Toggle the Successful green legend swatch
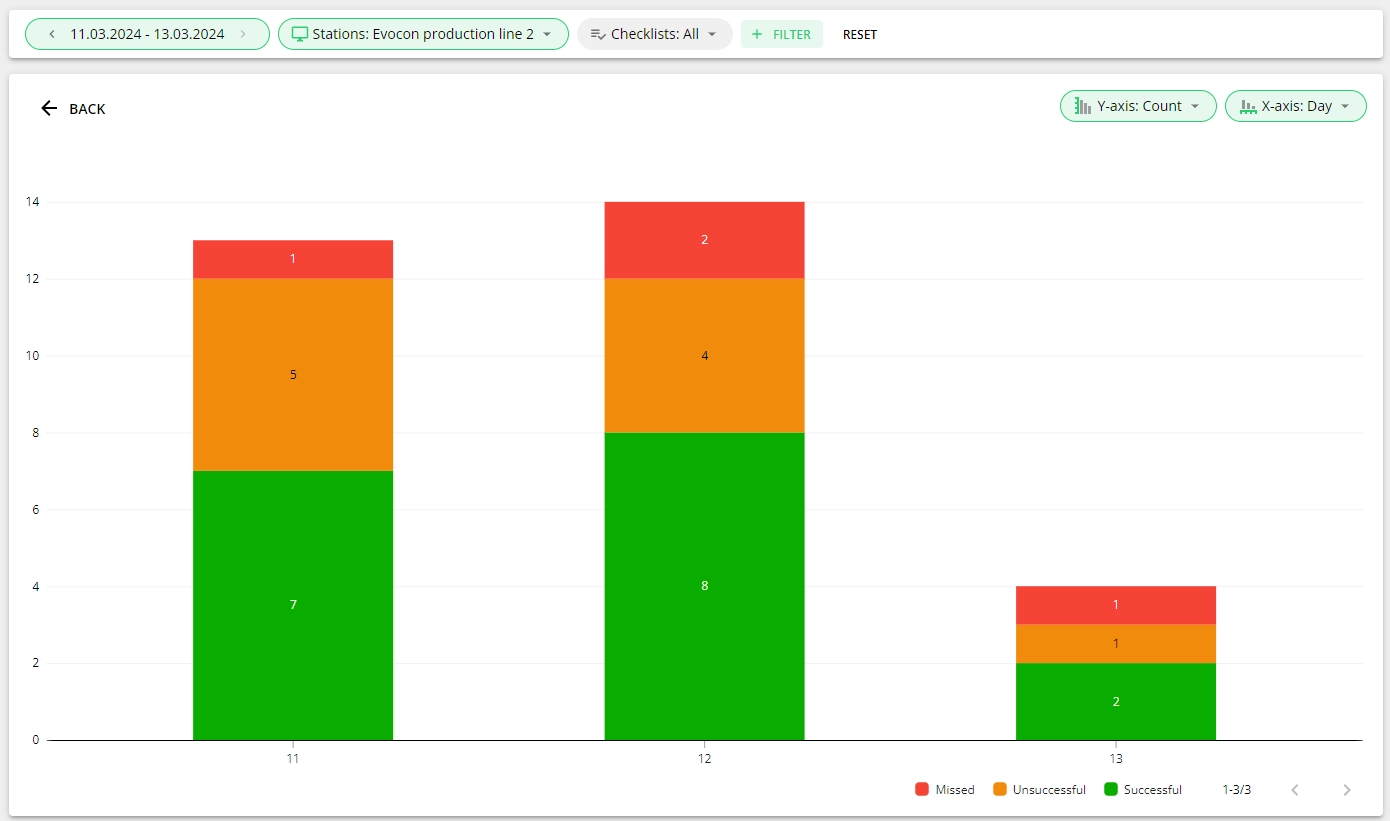The image size is (1390, 821). pyautogui.click(x=1111, y=790)
